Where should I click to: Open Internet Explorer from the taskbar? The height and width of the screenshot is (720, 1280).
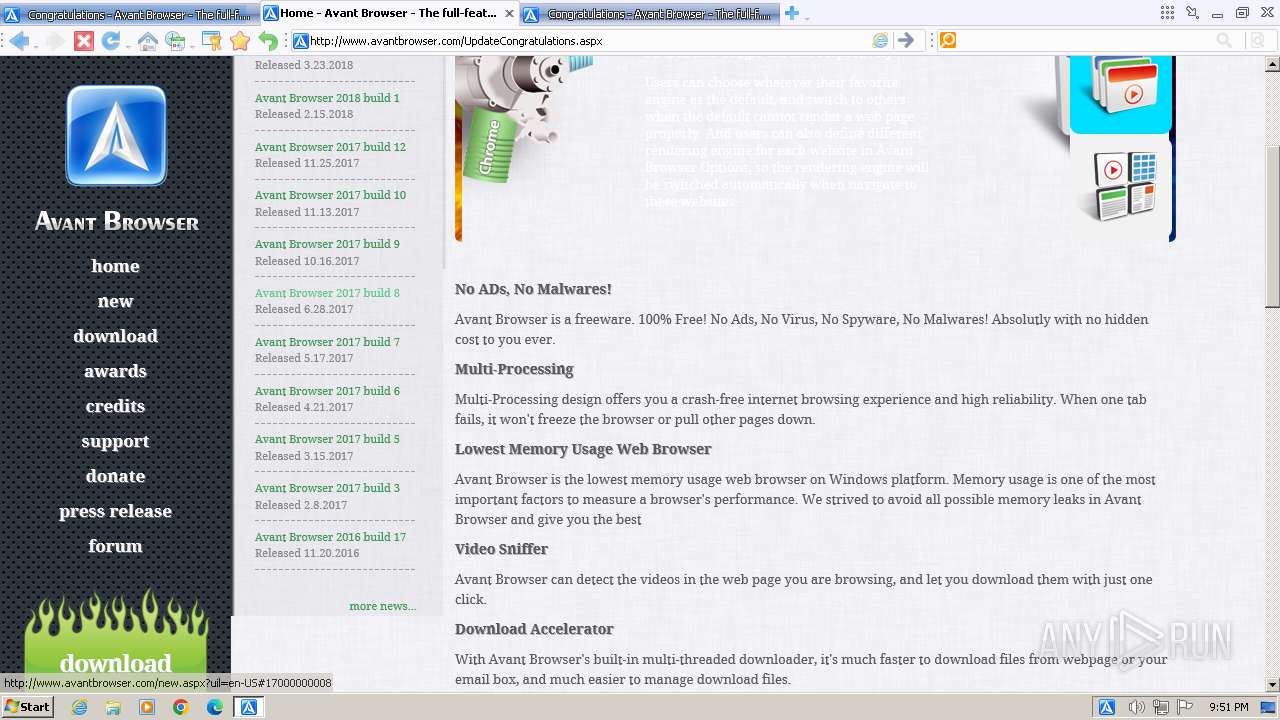[80, 707]
